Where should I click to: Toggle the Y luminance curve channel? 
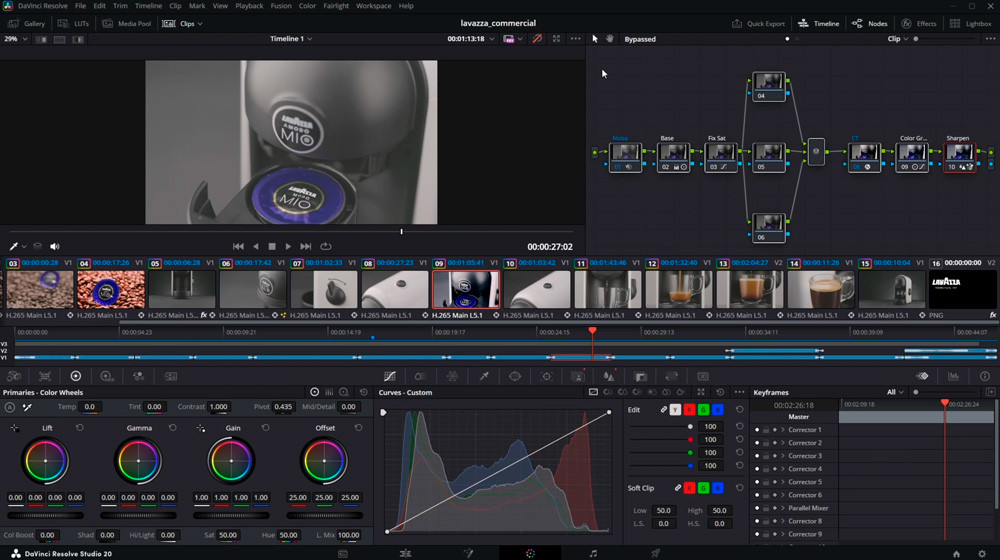click(x=675, y=409)
